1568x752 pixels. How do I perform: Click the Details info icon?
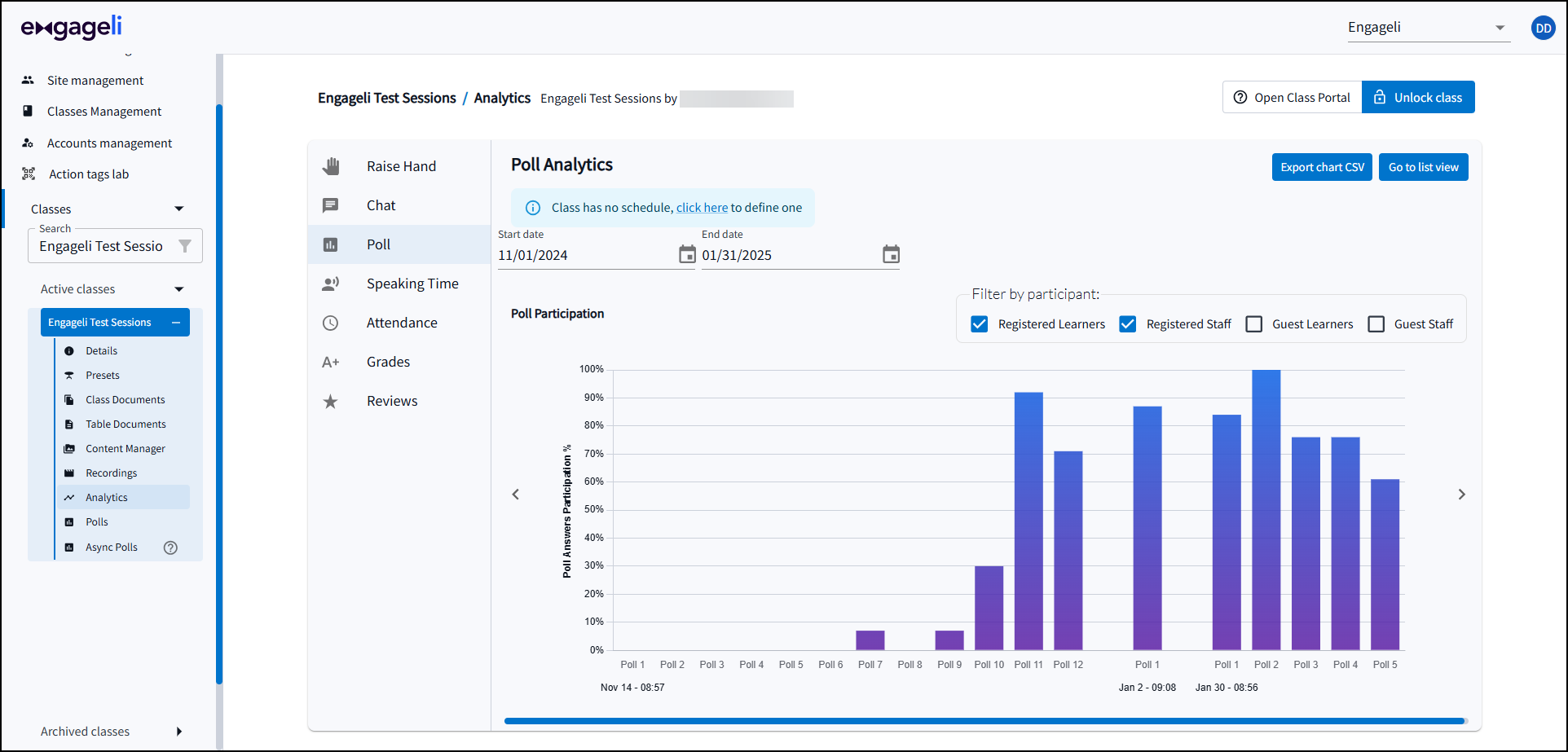pos(69,351)
